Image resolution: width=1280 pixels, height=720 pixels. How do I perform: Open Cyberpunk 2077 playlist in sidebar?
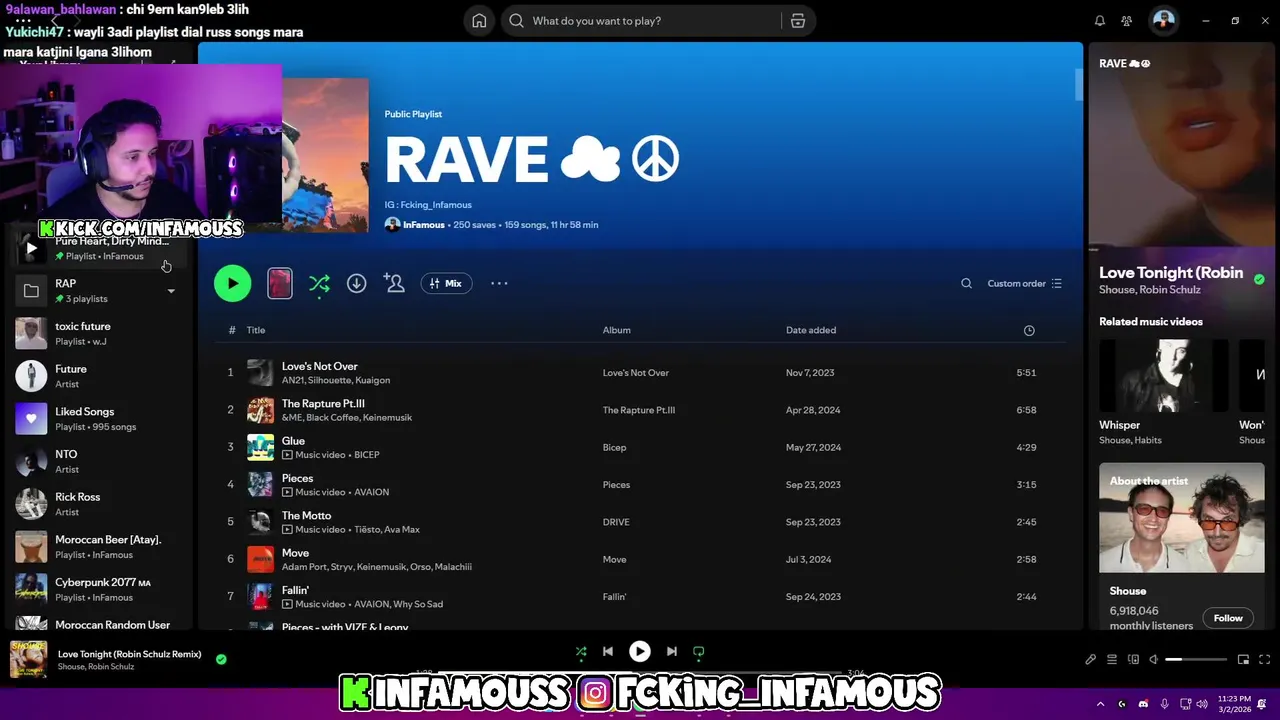(x=97, y=589)
